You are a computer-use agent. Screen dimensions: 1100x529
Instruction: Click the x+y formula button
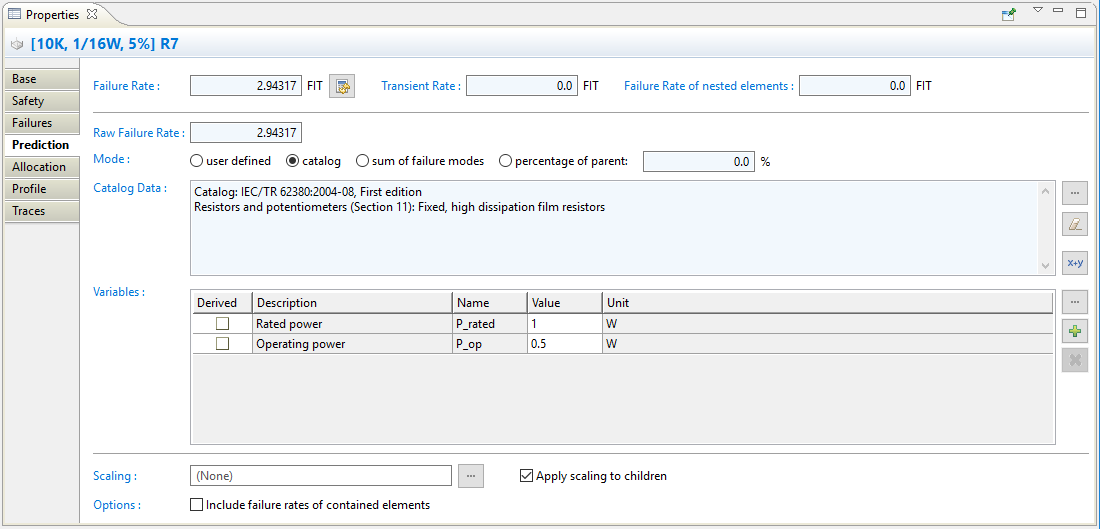[1074, 263]
